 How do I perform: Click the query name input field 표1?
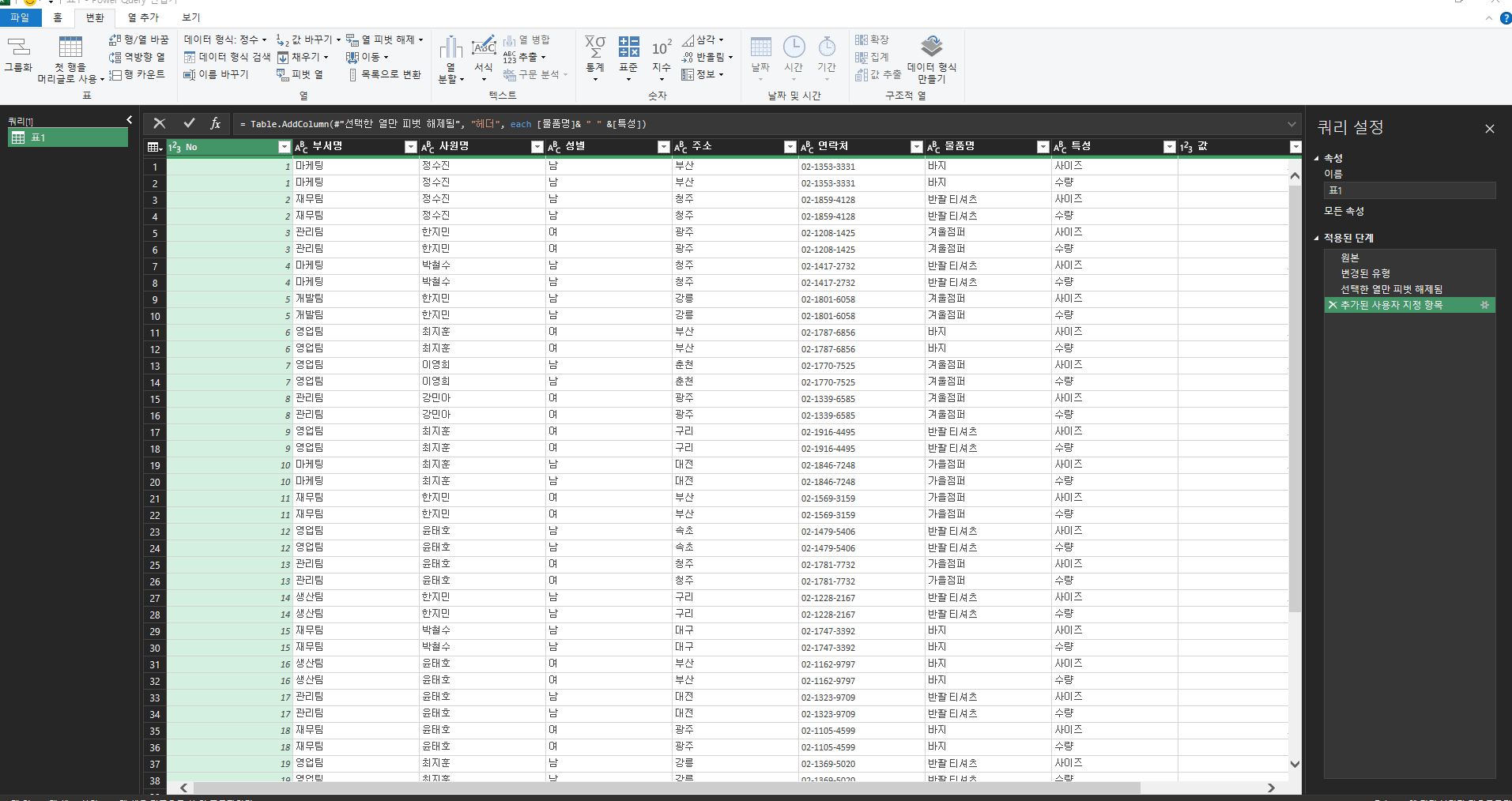coord(1409,190)
